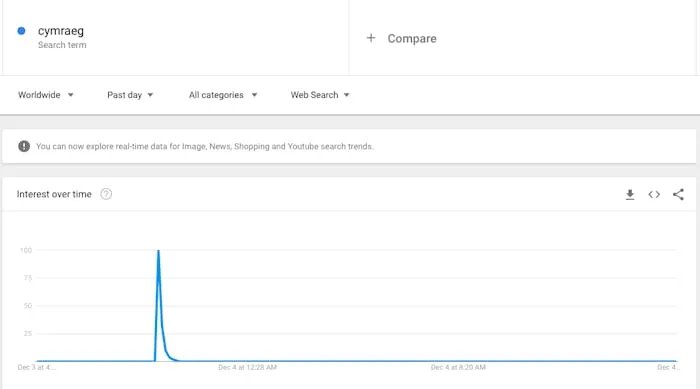Share the Interest over time chart
The image size is (700, 389).
(678, 194)
